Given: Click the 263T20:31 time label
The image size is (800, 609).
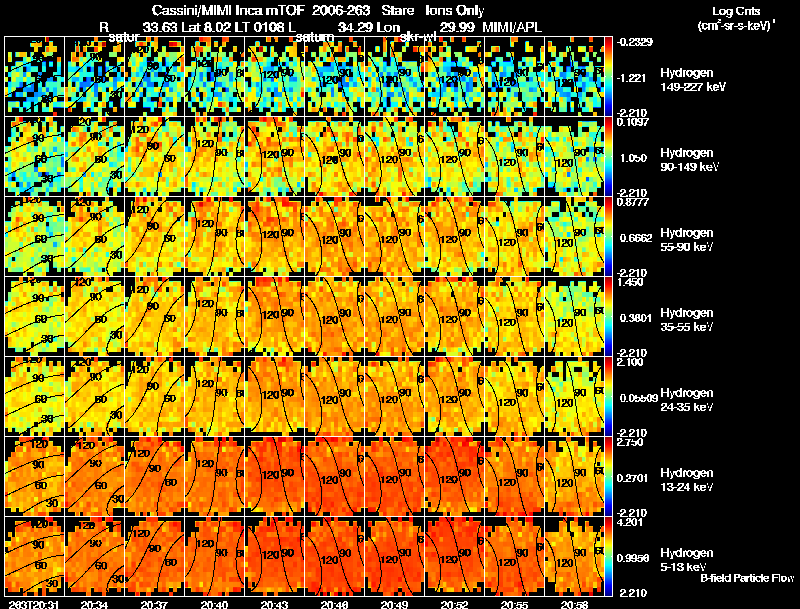Looking at the screenshot, I should pyautogui.click(x=36, y=605).
